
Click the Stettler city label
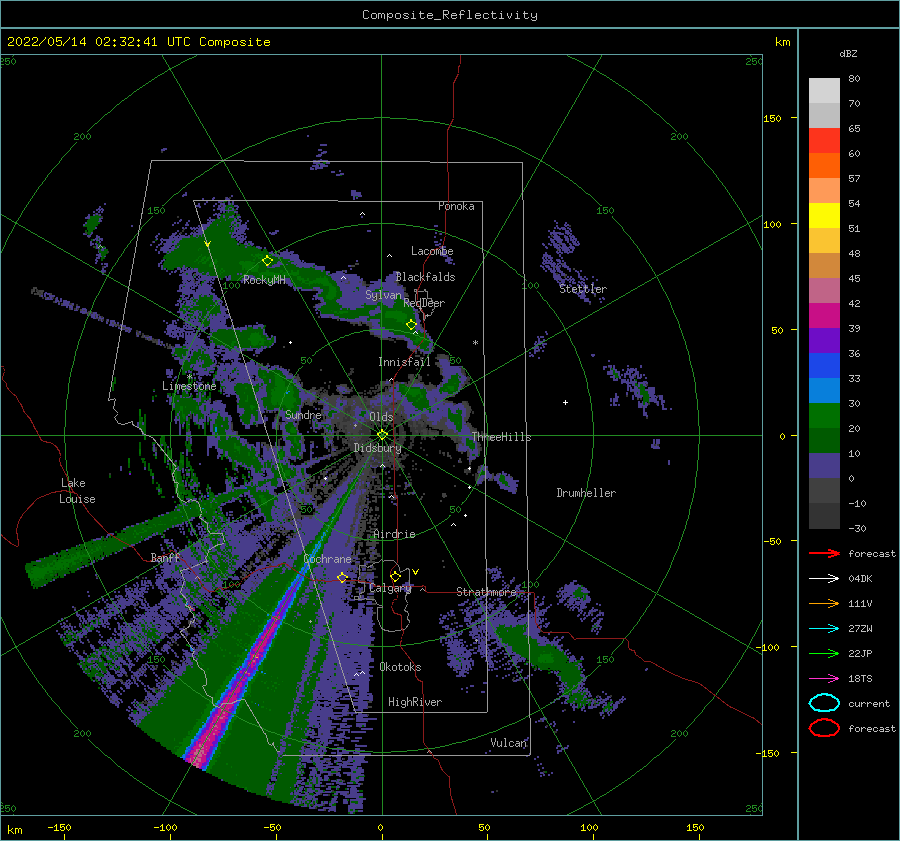click(x=583, y=289)
